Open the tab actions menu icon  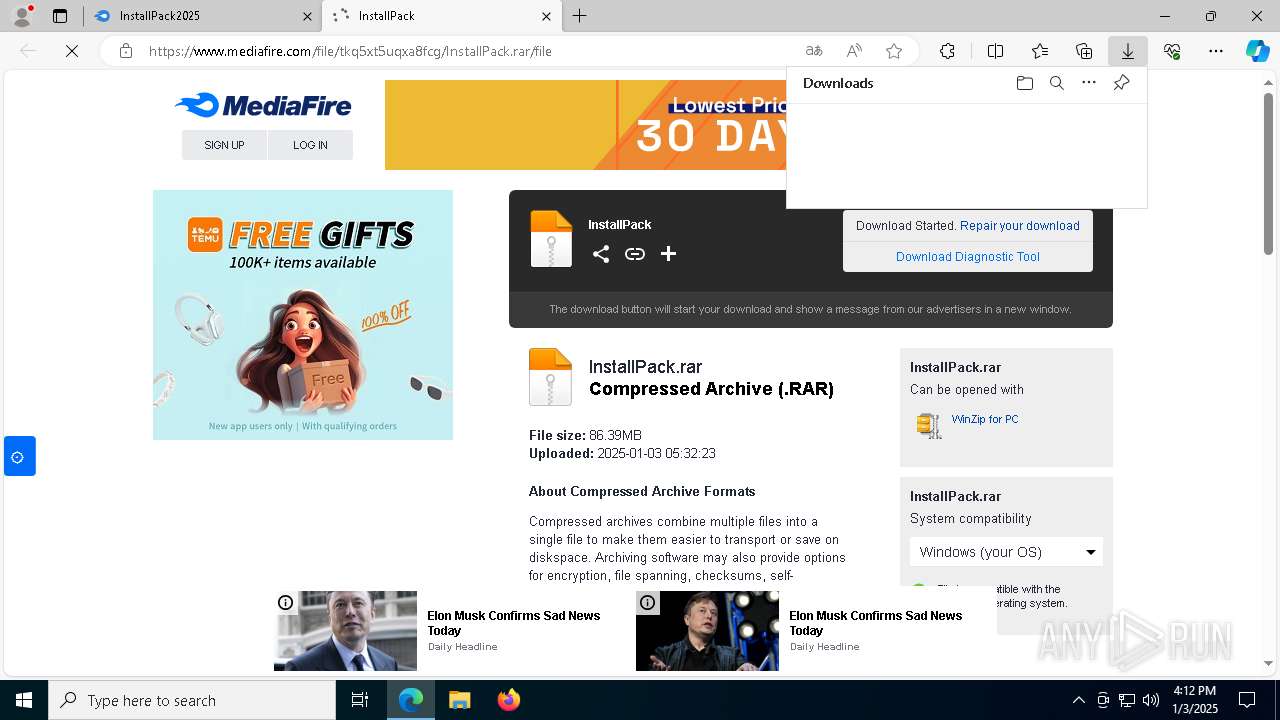coord(60,16)
